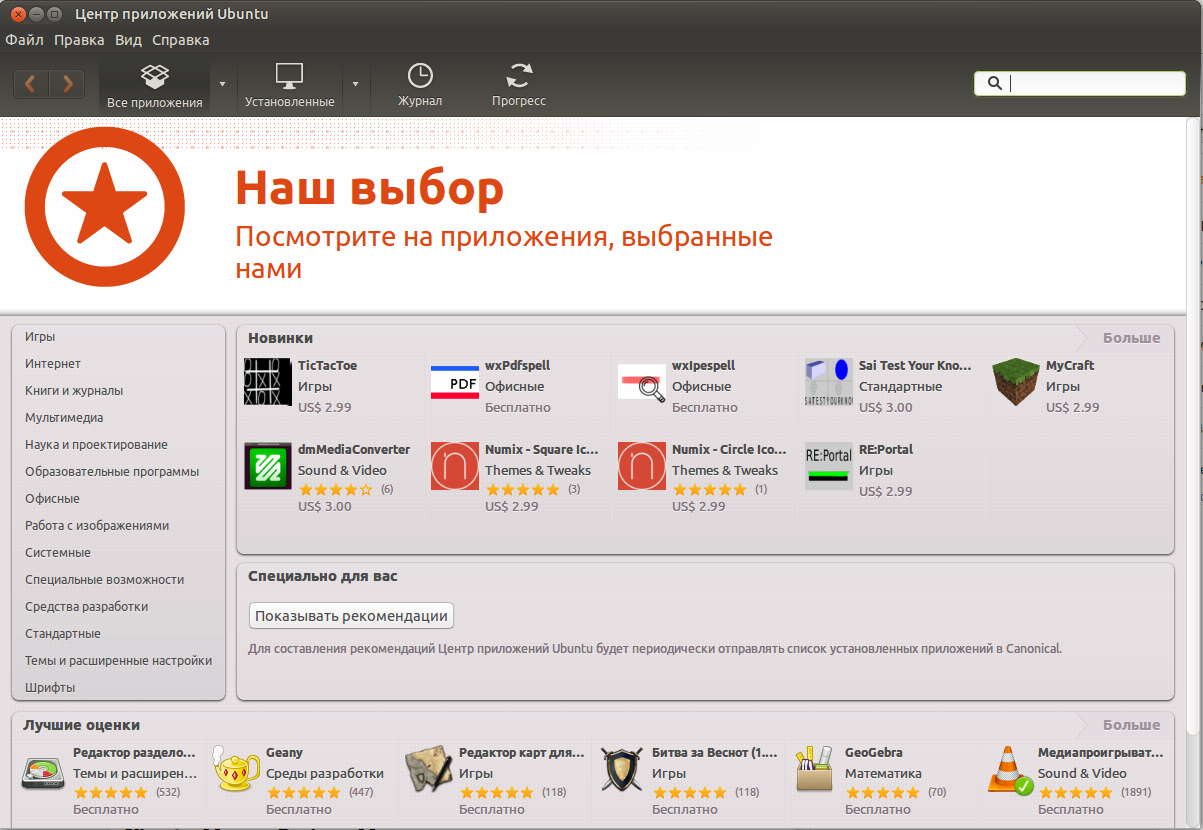Click Больше in the Новинки section
This screenshot has width=1203, height=830.
click(x=1131, y=338)
